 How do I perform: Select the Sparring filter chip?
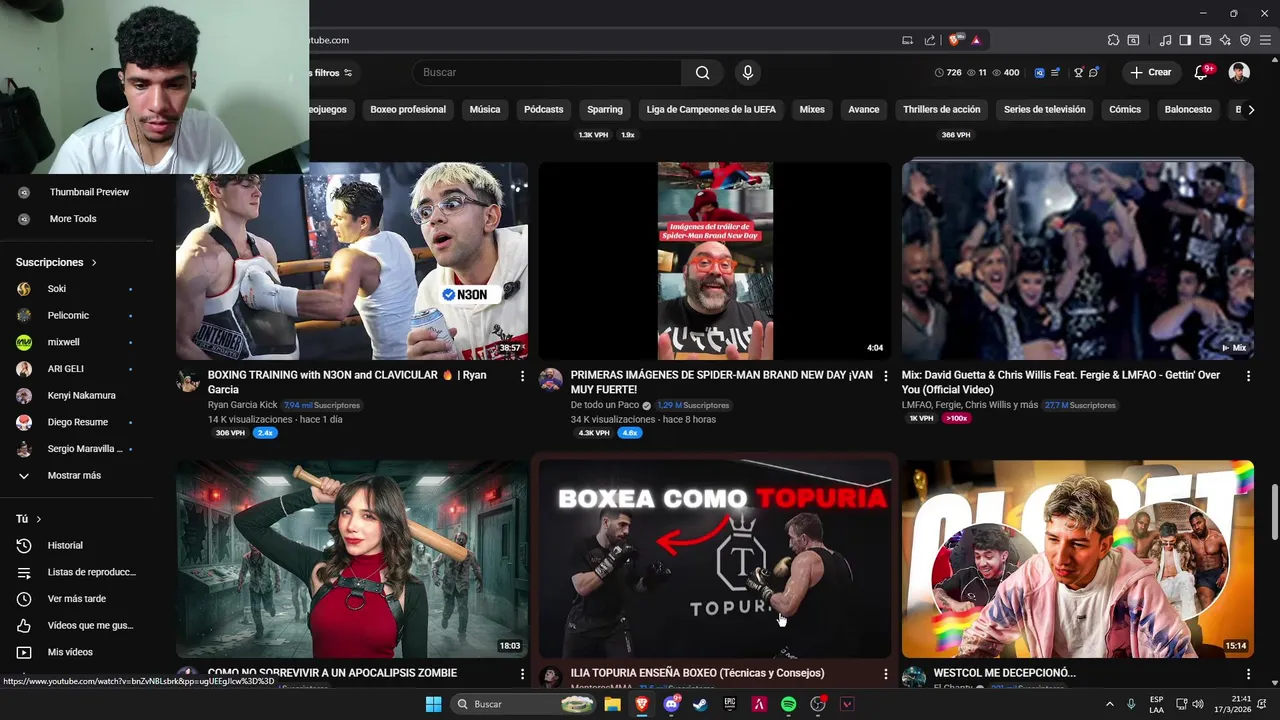(x=605, y=110)
